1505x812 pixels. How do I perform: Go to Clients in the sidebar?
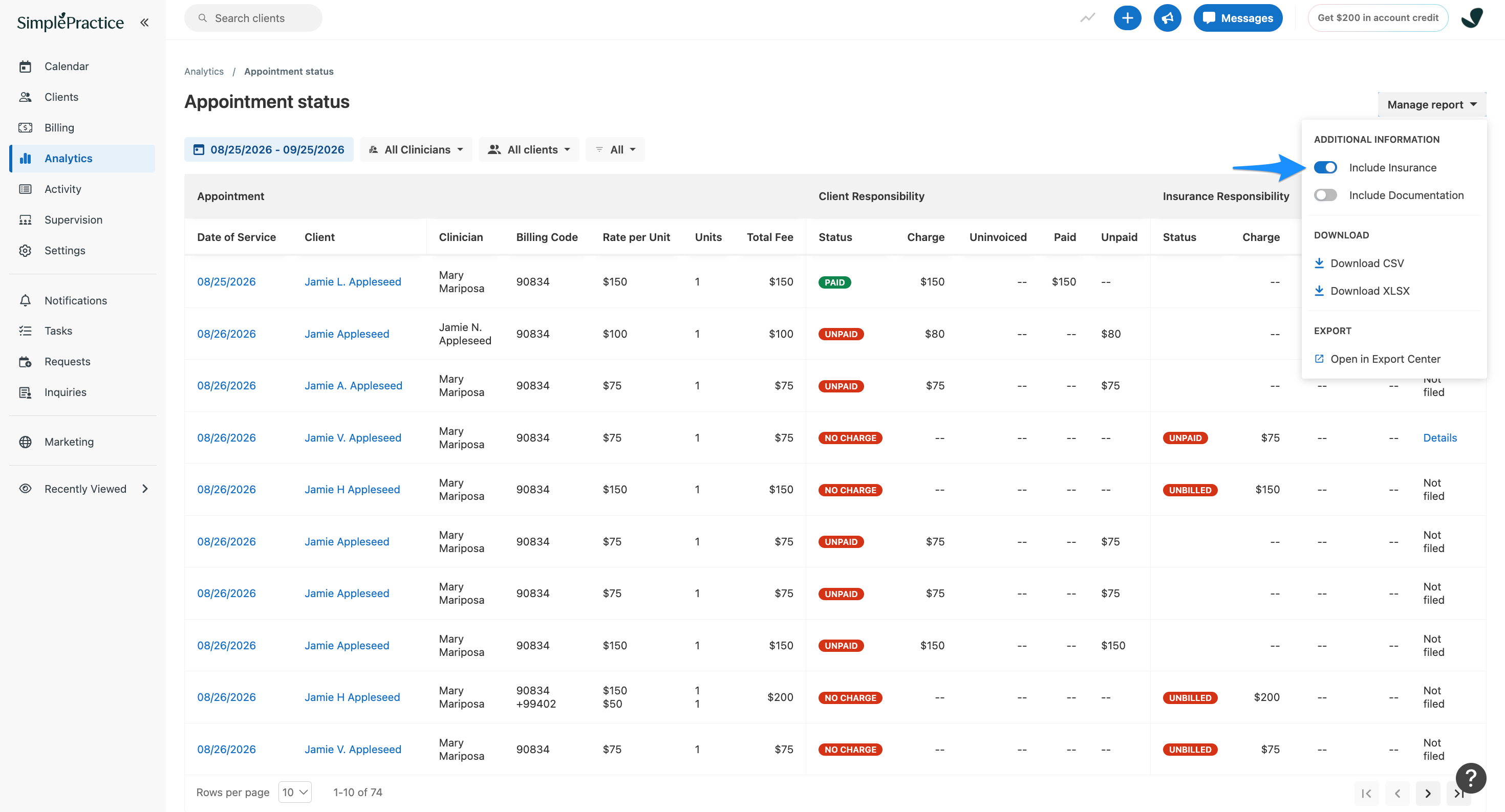(x=61, y=97)
